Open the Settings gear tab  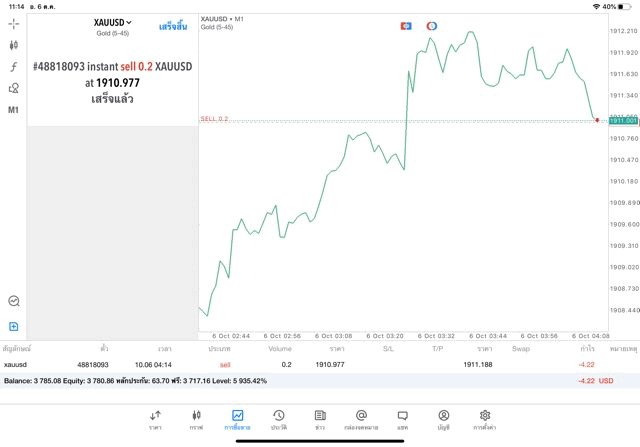[485, 419]
